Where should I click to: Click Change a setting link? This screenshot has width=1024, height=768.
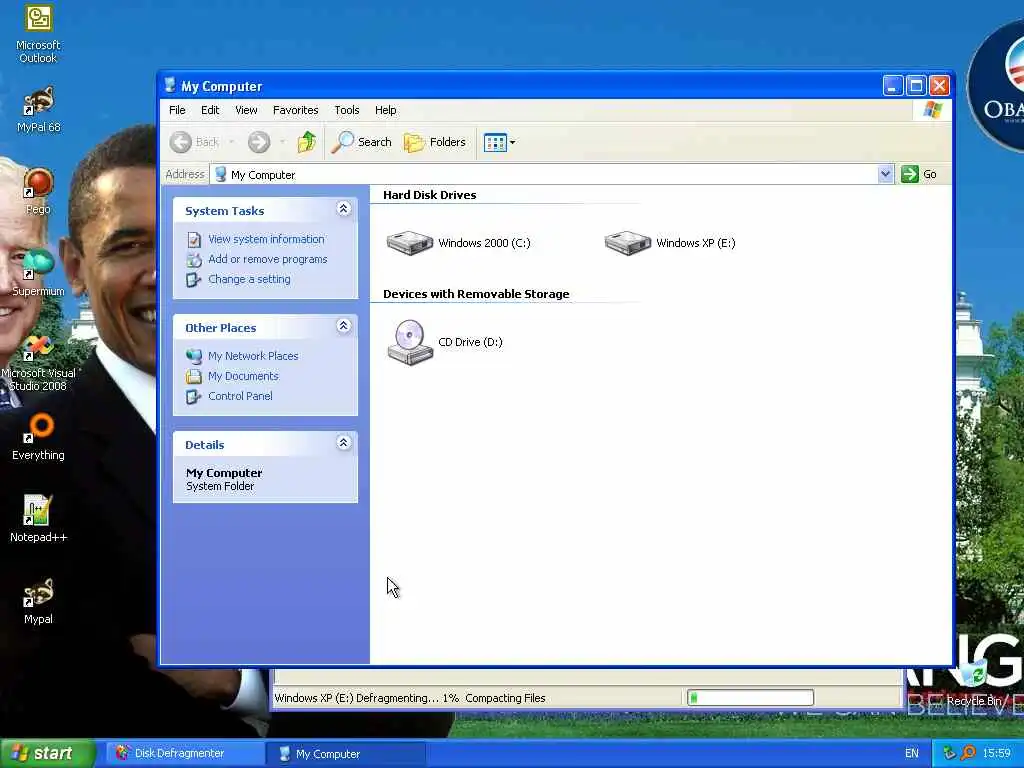249,279
